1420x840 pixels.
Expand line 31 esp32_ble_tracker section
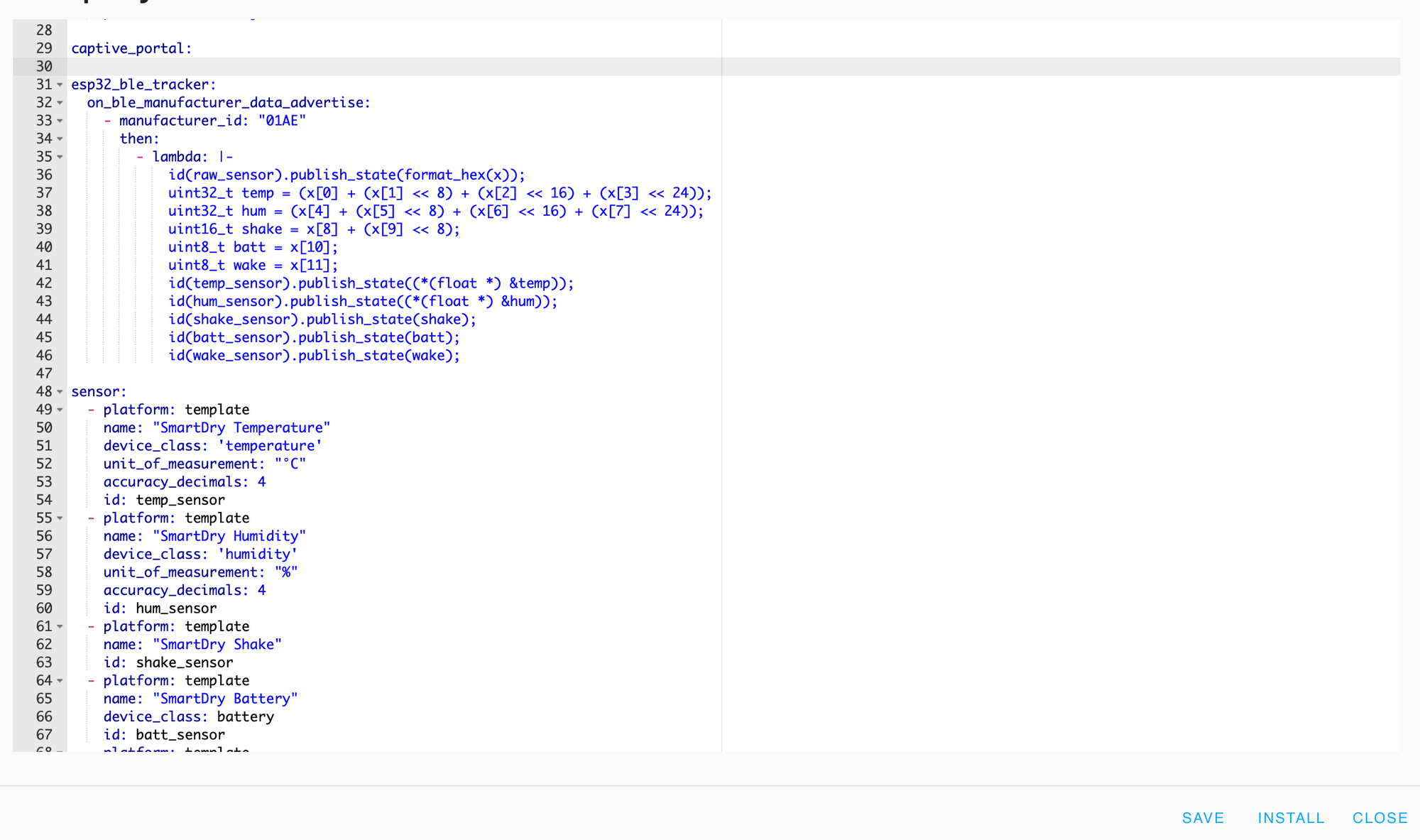click(x=59, y=84)
